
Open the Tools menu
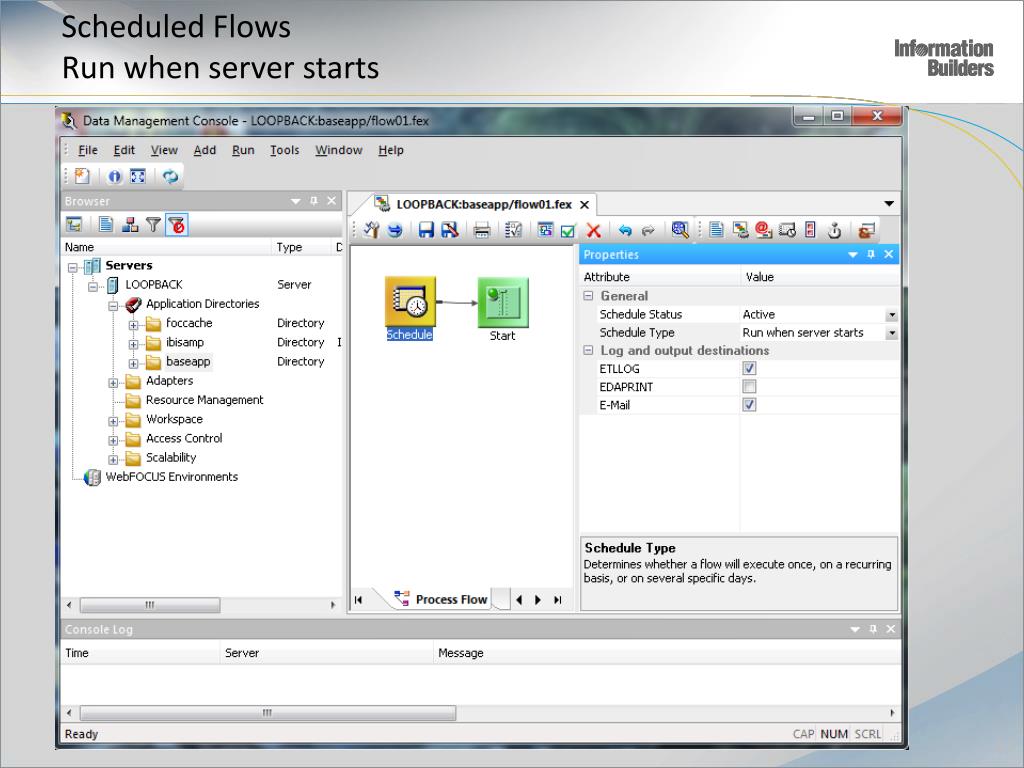(x=285, y=150)
